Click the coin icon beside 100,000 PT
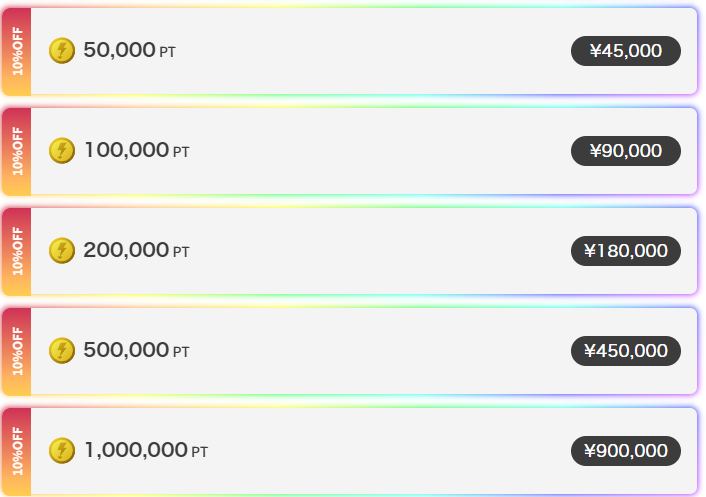This screenshot has width=706, height=497. coord(62,150)
